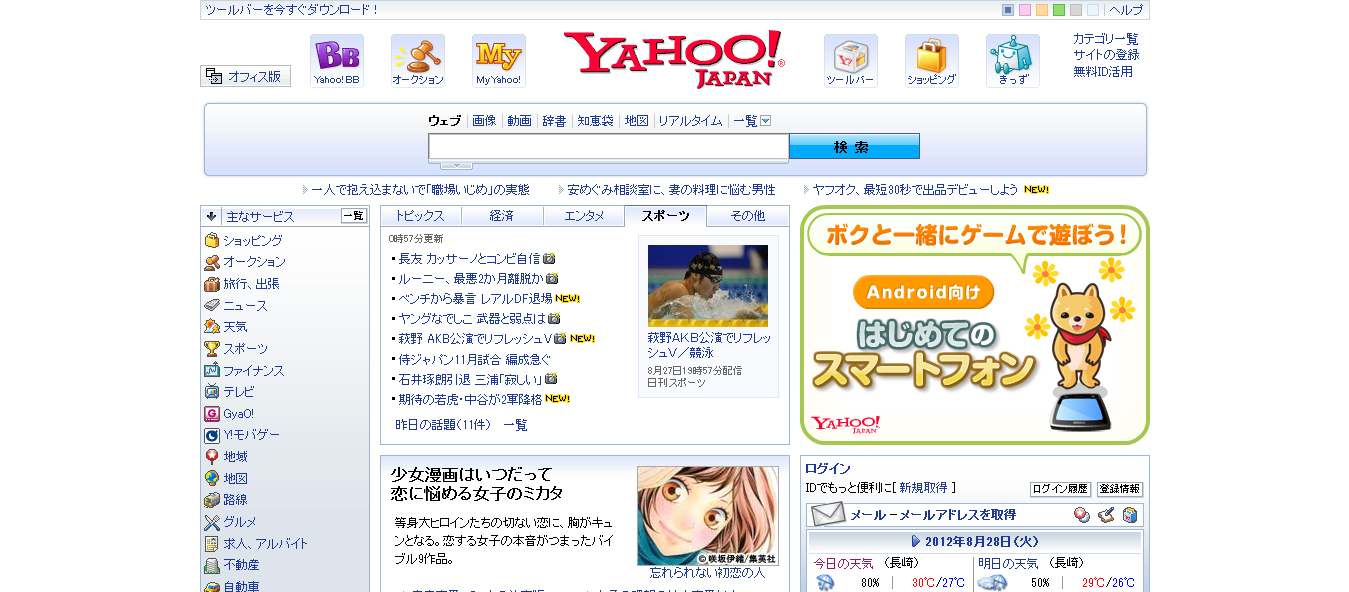
Task: Select the green theme color swatch
Action: click(1059, 10)
